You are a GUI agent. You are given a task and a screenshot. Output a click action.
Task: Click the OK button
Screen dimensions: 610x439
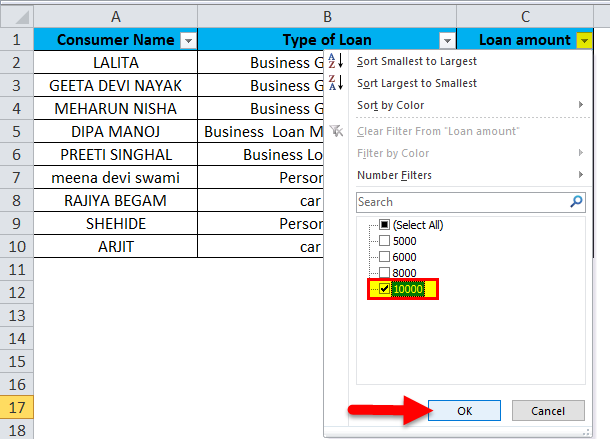pyautogui.click(x=465, y=411)
